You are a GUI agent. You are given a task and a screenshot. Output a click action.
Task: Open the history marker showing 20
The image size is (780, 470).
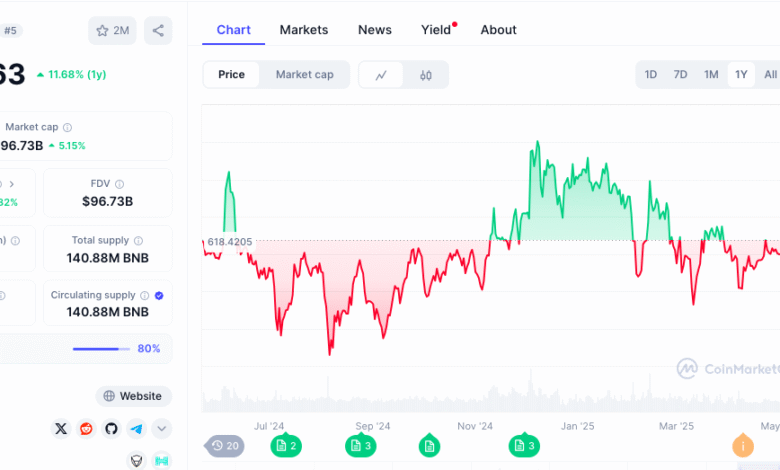[x=224, y=445]
